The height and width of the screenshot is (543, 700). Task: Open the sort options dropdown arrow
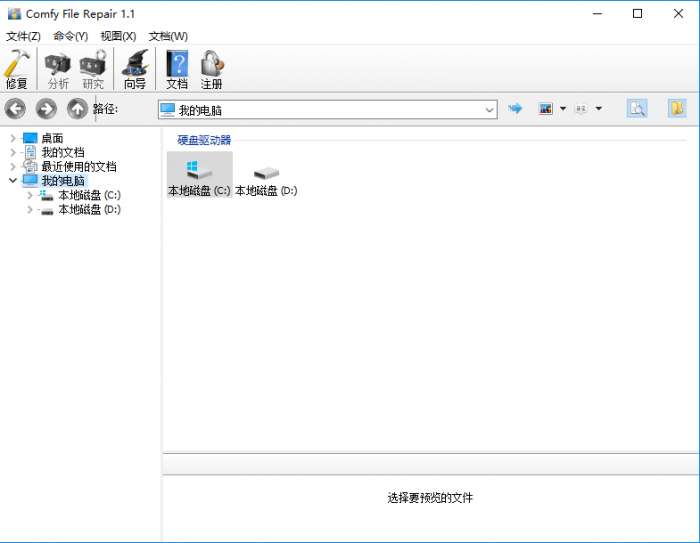click(599, 109)
